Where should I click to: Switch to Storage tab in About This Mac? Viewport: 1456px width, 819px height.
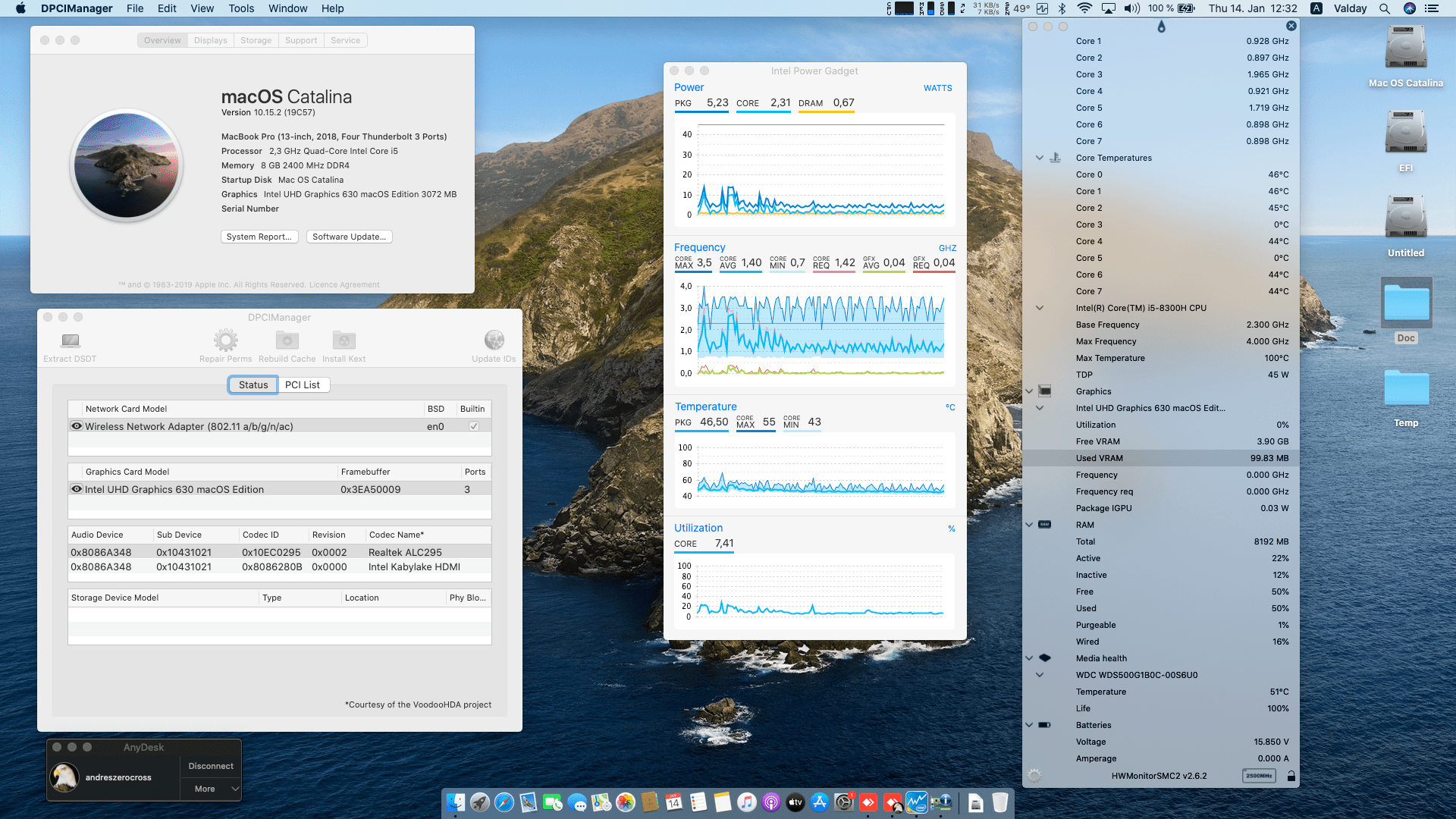click(256, 40)
